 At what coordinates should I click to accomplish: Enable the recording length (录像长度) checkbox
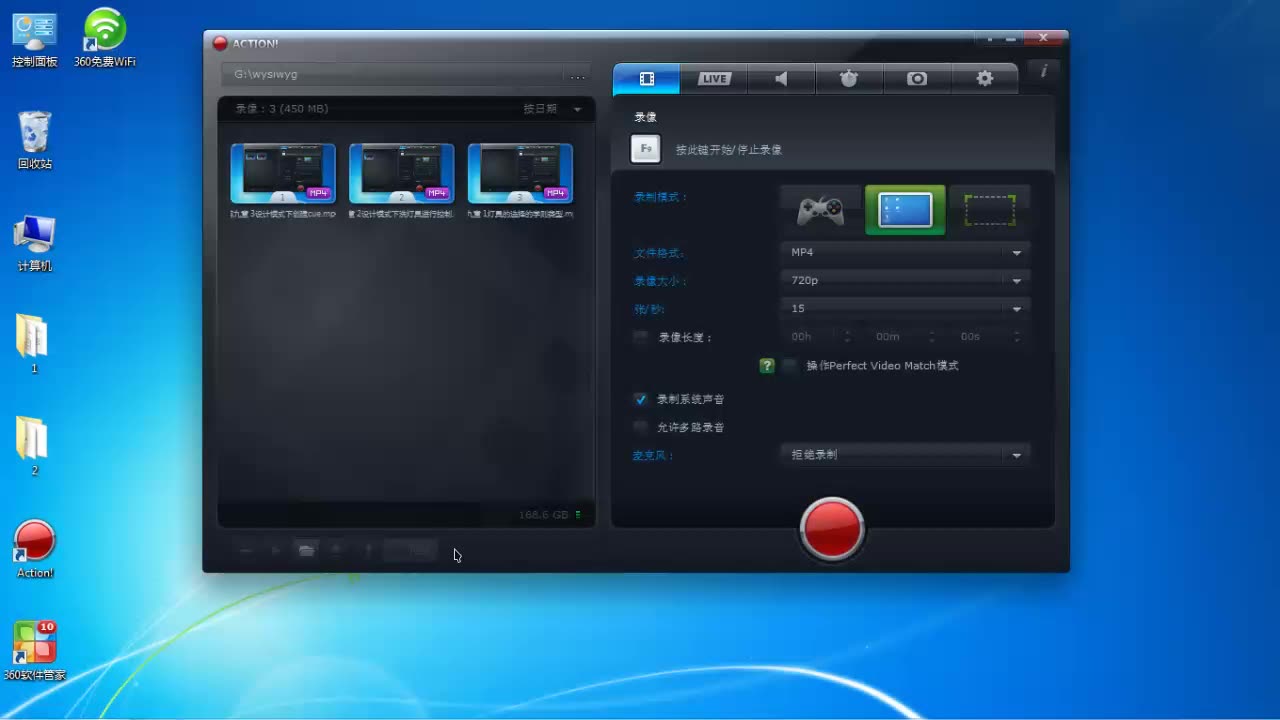[x=641, y=337]
